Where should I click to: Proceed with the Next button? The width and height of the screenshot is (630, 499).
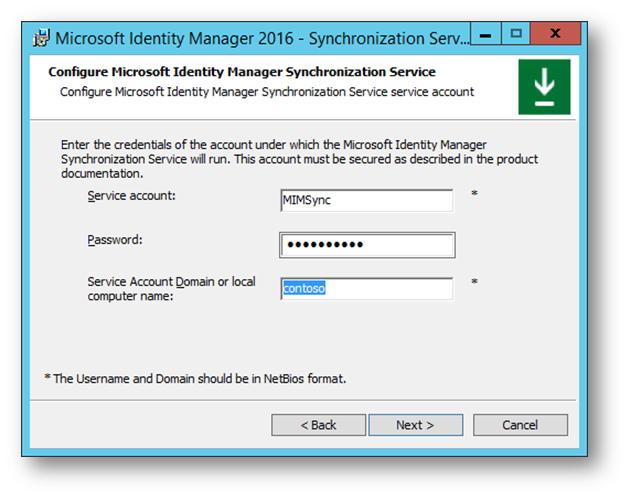415,425
